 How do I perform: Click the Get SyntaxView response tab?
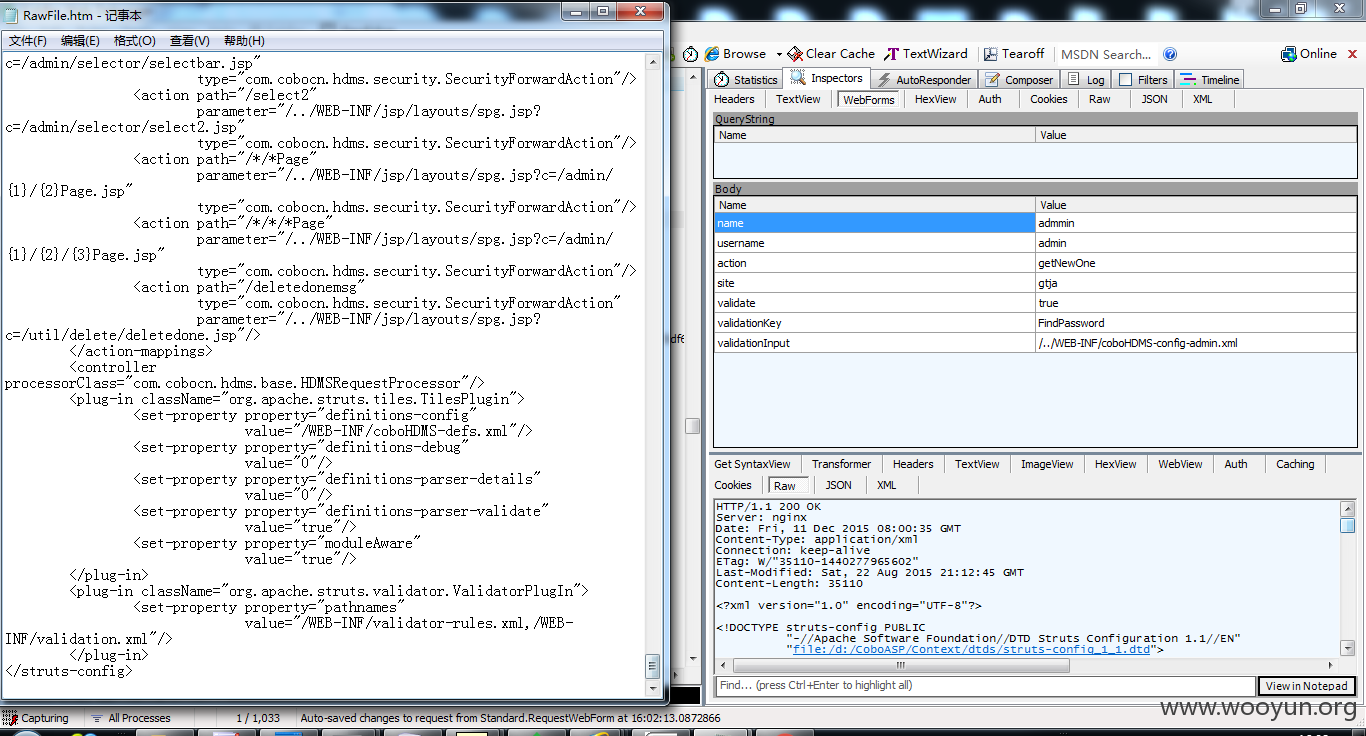752,464
